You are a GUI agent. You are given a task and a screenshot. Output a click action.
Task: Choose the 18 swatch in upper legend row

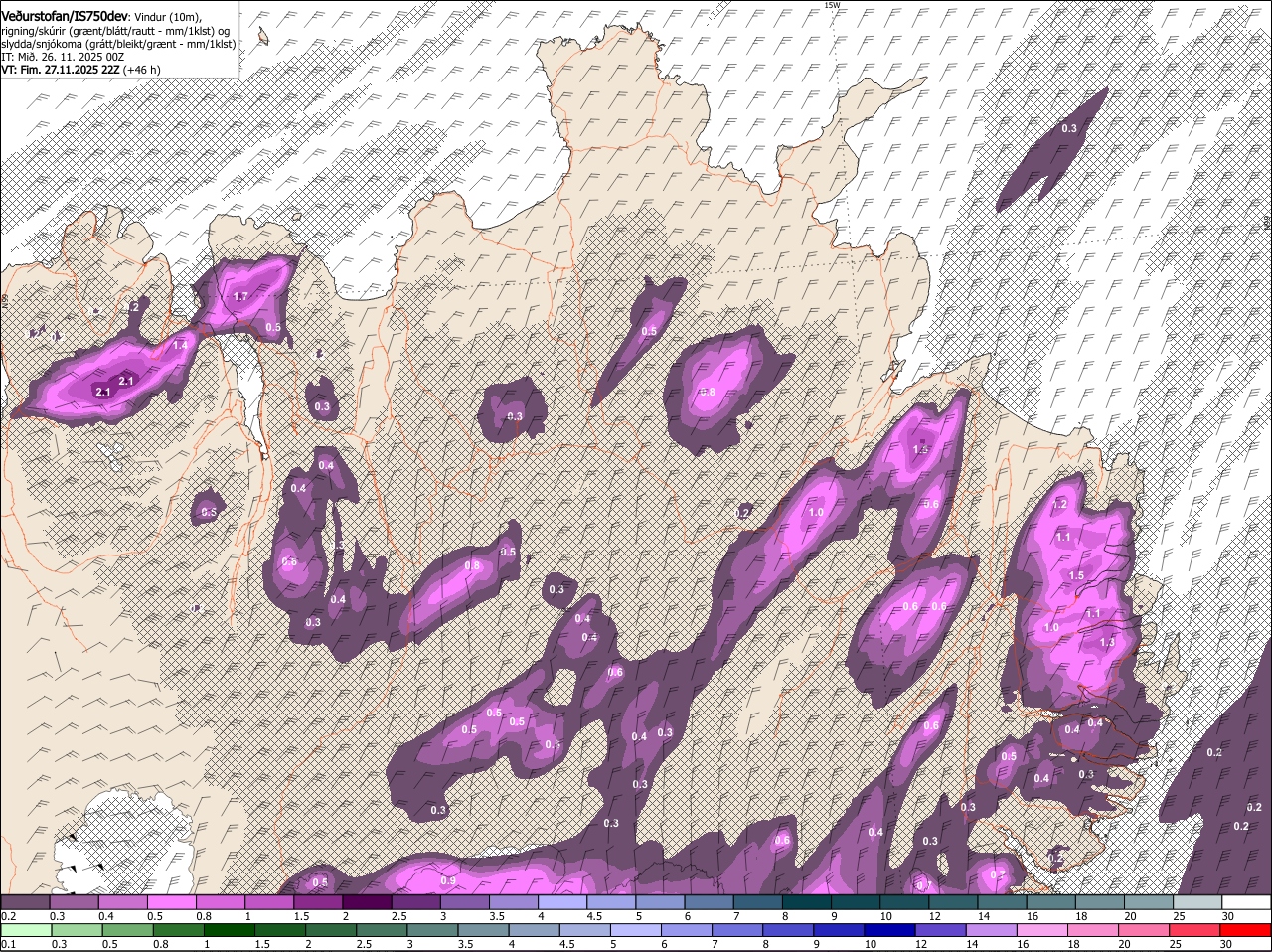click(x=1099, y=902)
